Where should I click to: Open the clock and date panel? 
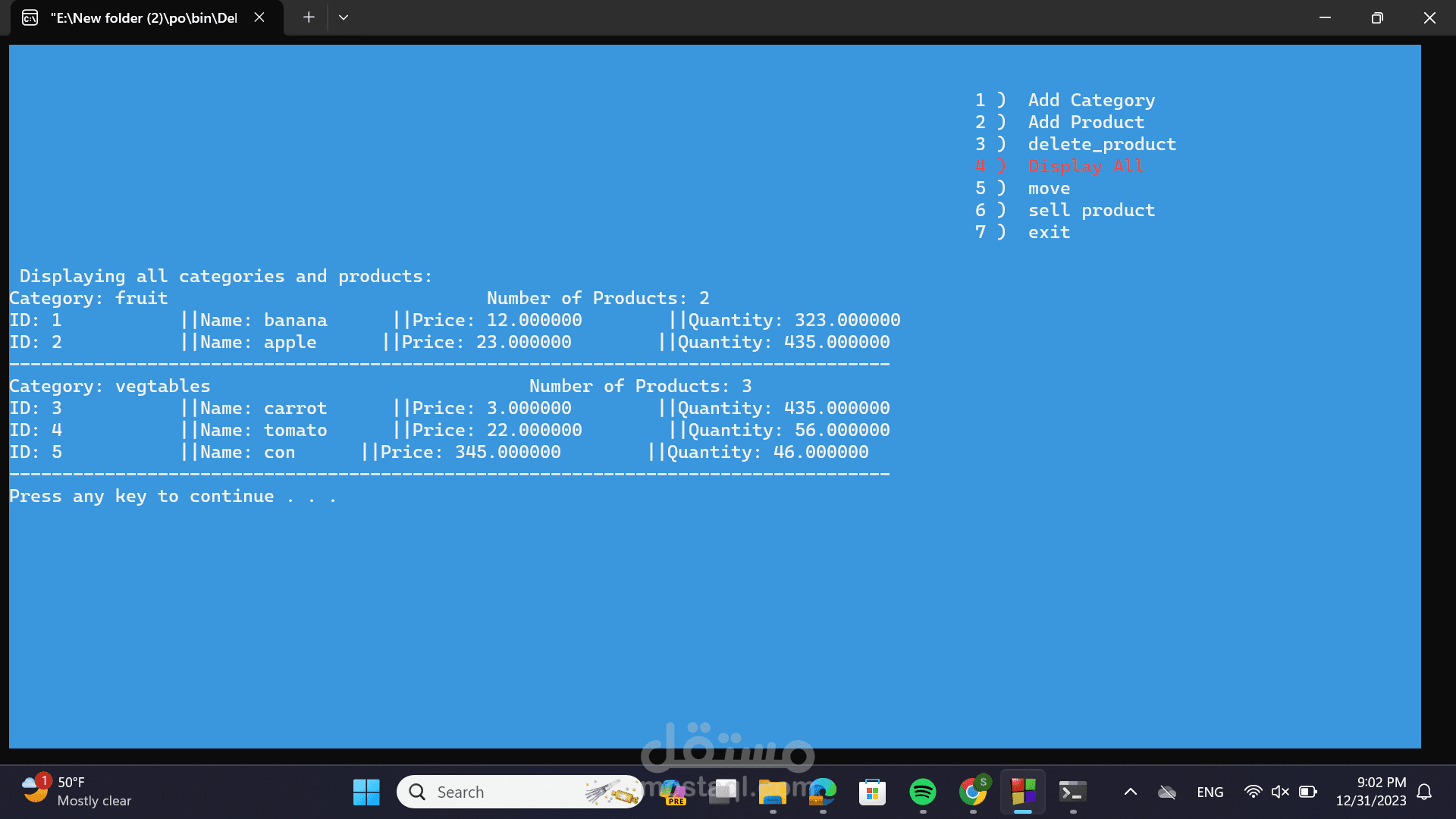click(1371, 792)
